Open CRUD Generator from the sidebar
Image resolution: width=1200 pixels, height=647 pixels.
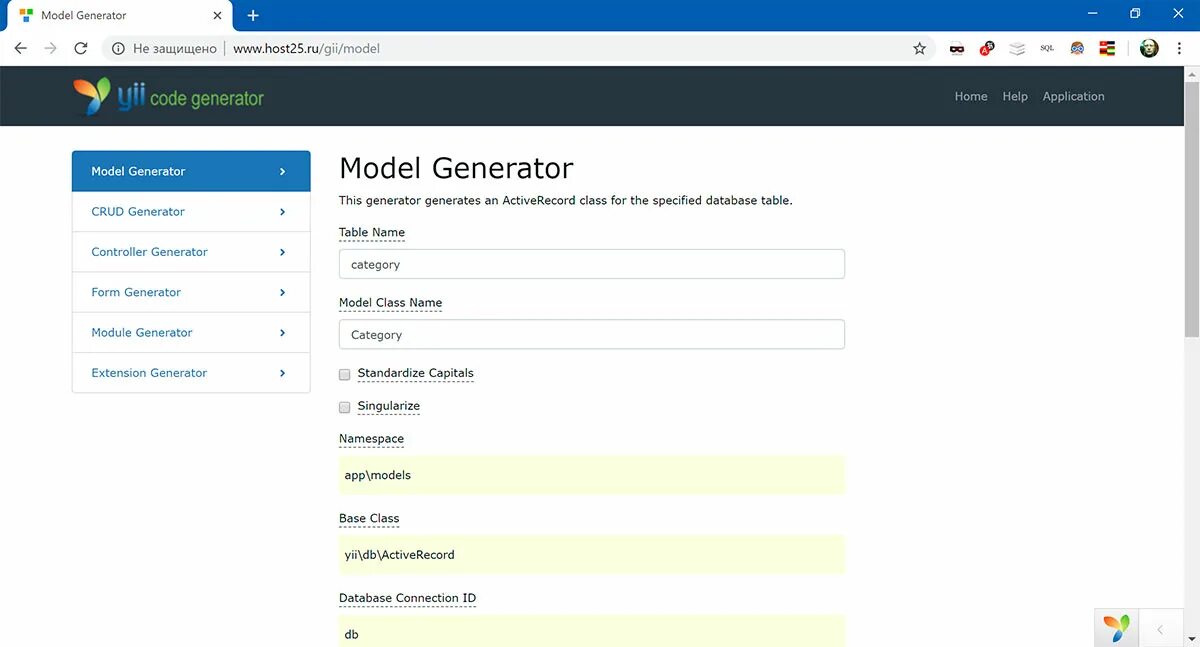click(x=191, y=212)
